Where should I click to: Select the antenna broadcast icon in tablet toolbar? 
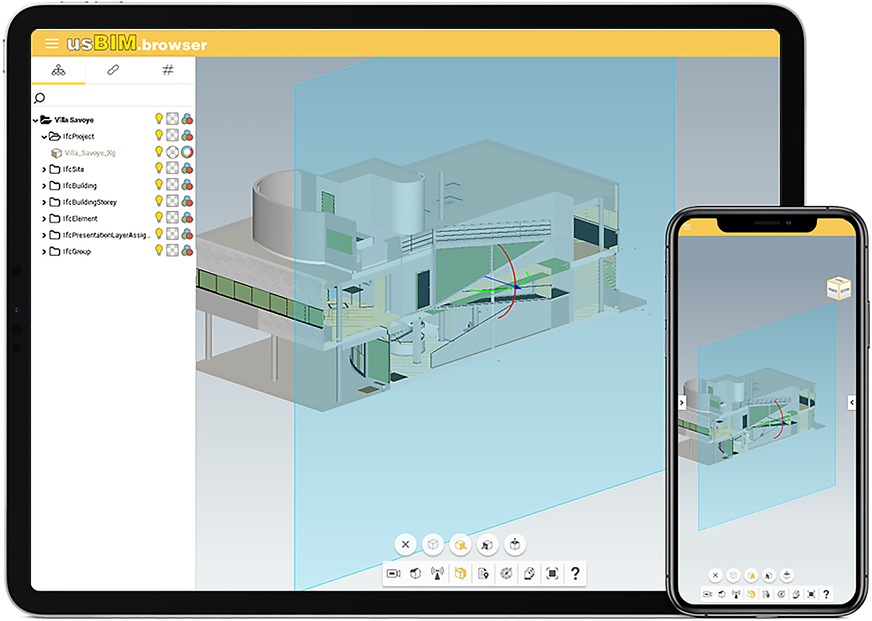[x=437, y=573]
